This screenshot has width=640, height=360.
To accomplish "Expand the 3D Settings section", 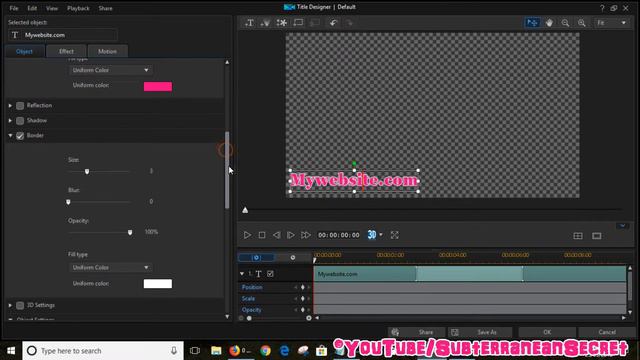I will click(10, 305).
